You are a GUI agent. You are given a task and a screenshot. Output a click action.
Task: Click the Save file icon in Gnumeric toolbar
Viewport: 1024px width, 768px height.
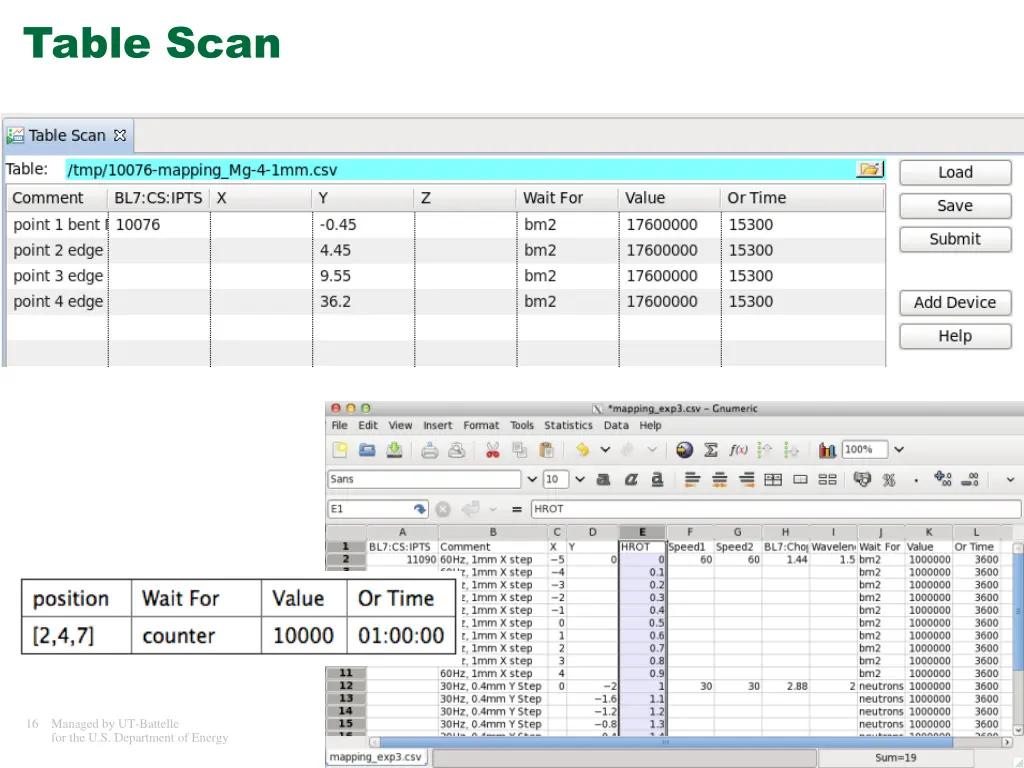(x=395, y=450)
